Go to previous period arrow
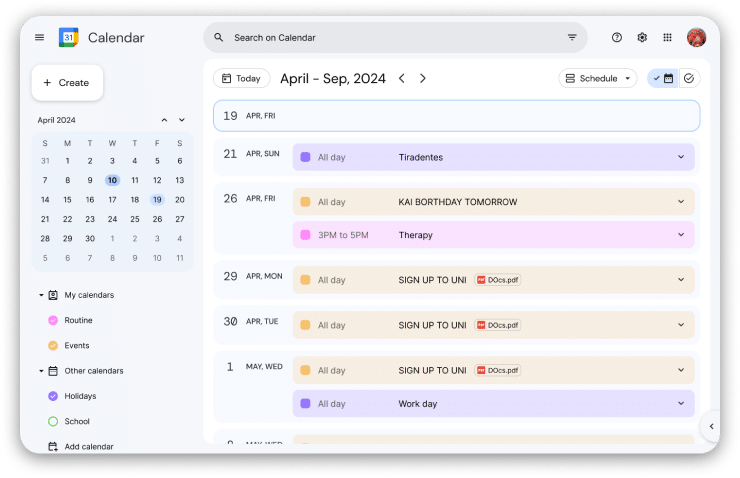The width and height of the screenshot is (740, 478). (x=402, y=78)
